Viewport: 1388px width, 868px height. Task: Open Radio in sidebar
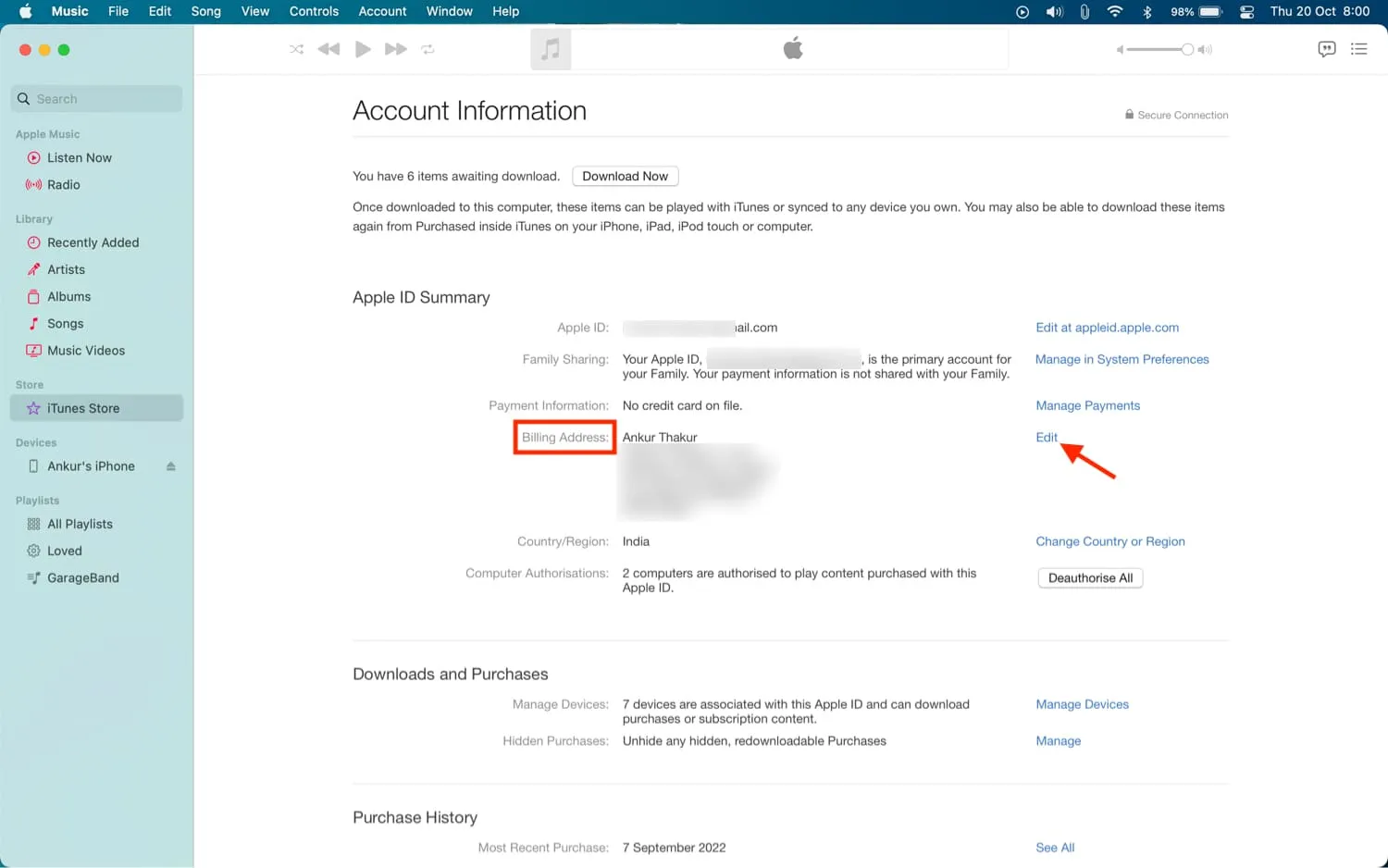coord(97,185)
